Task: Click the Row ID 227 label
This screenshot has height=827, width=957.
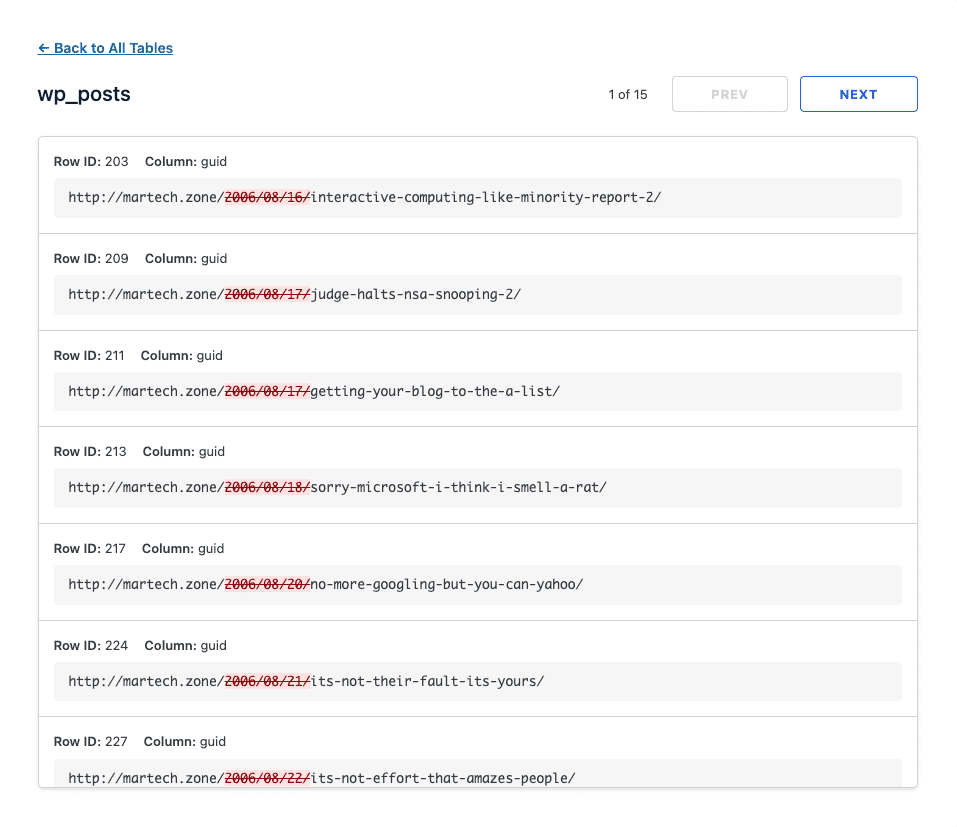Action: 91,742
